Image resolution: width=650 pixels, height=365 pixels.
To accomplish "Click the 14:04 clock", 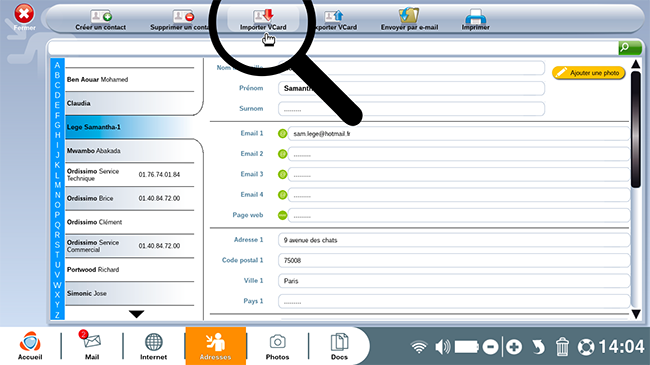I will (621, 346).
